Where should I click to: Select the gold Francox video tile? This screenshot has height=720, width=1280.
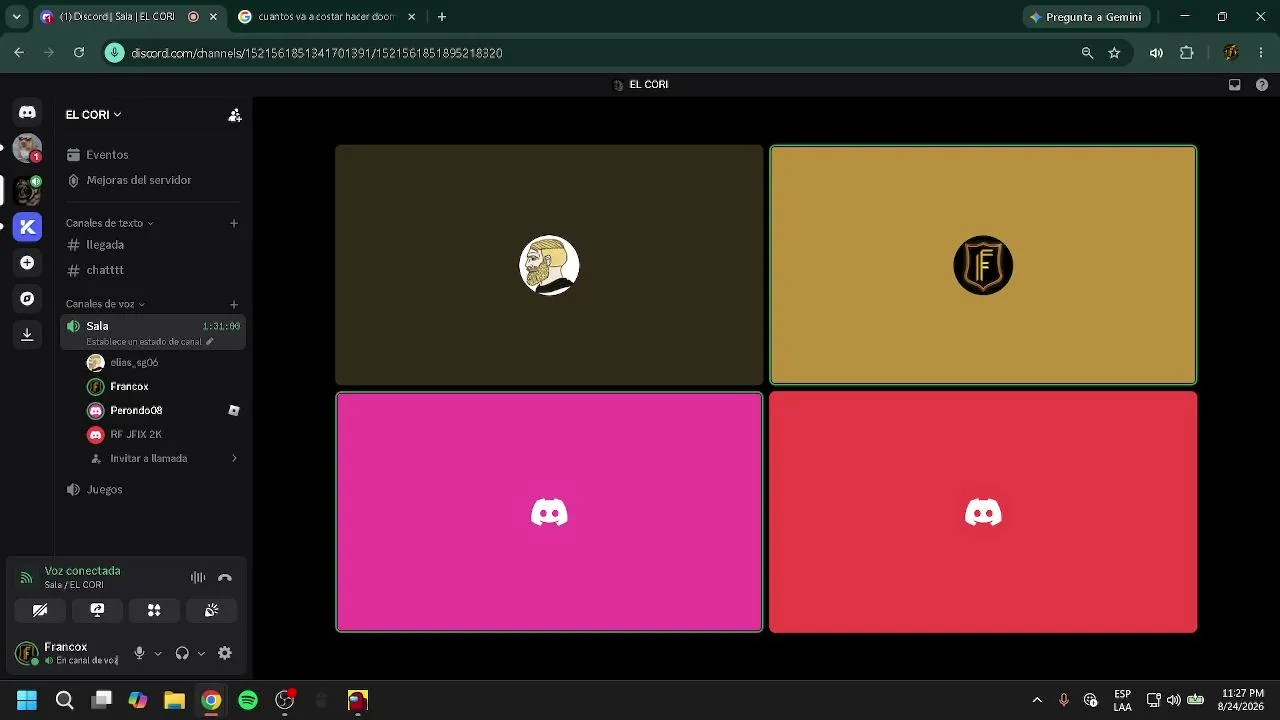coord(983,265)
